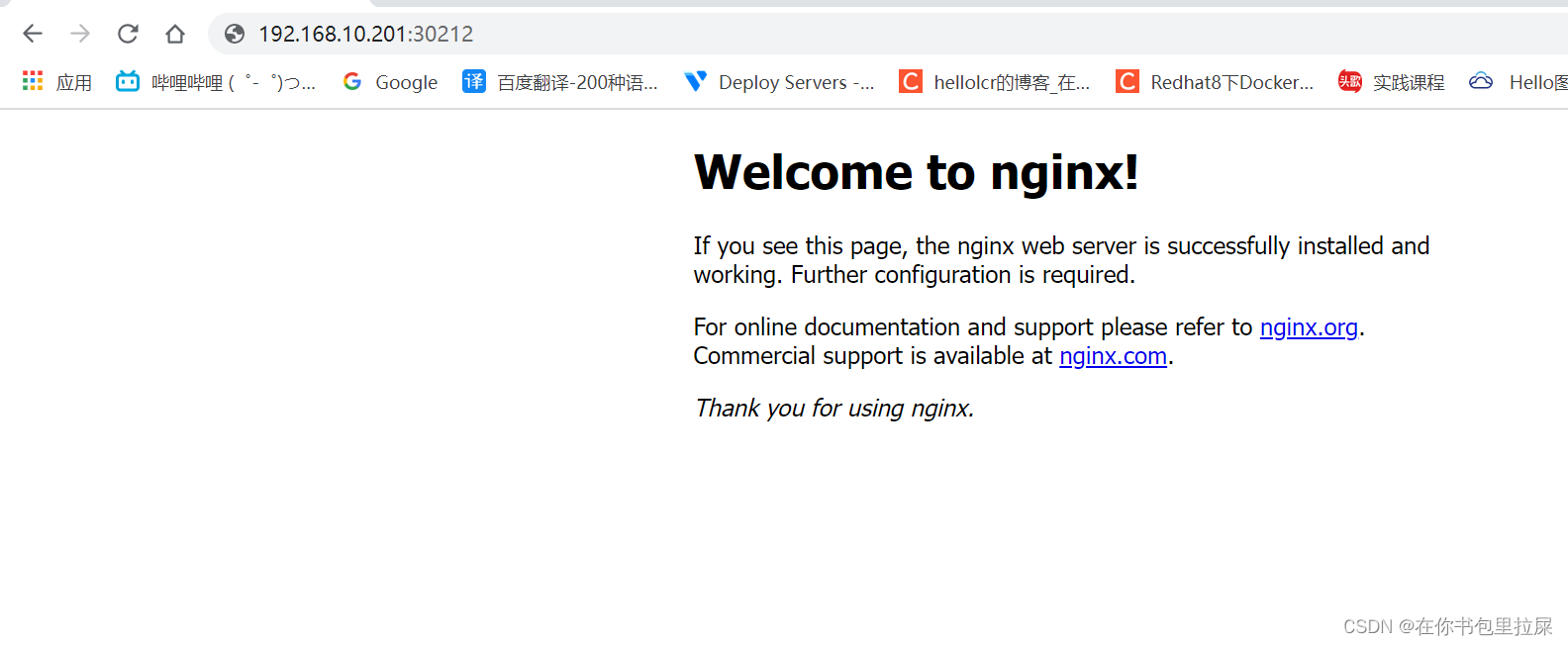Click the Welcome to nginx! heading
1568x645 pixels.
[917, 172]
